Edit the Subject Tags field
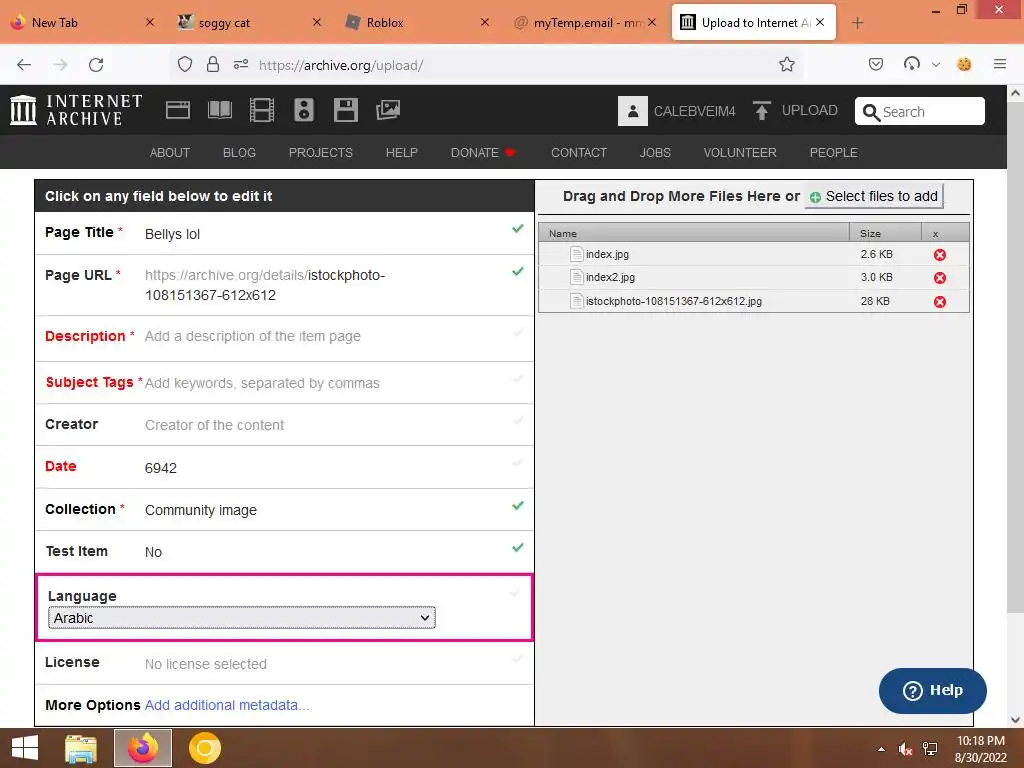 pyautogui.click(x=285, y=383)
